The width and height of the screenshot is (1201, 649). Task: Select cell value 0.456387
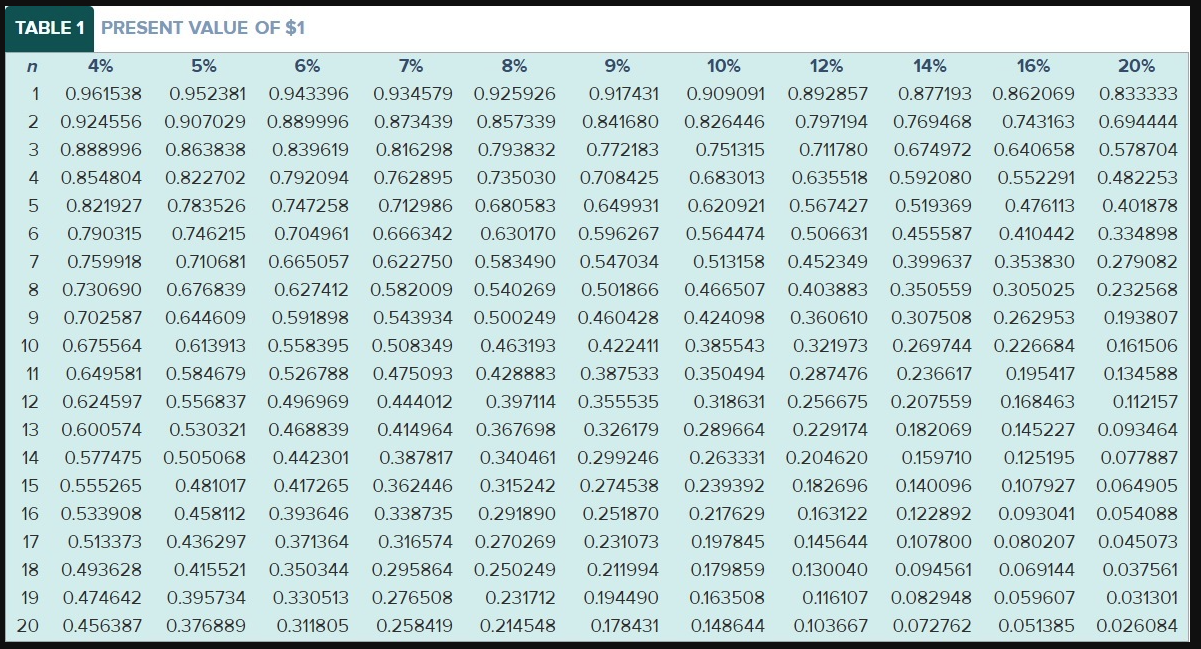tap(102, 626)
